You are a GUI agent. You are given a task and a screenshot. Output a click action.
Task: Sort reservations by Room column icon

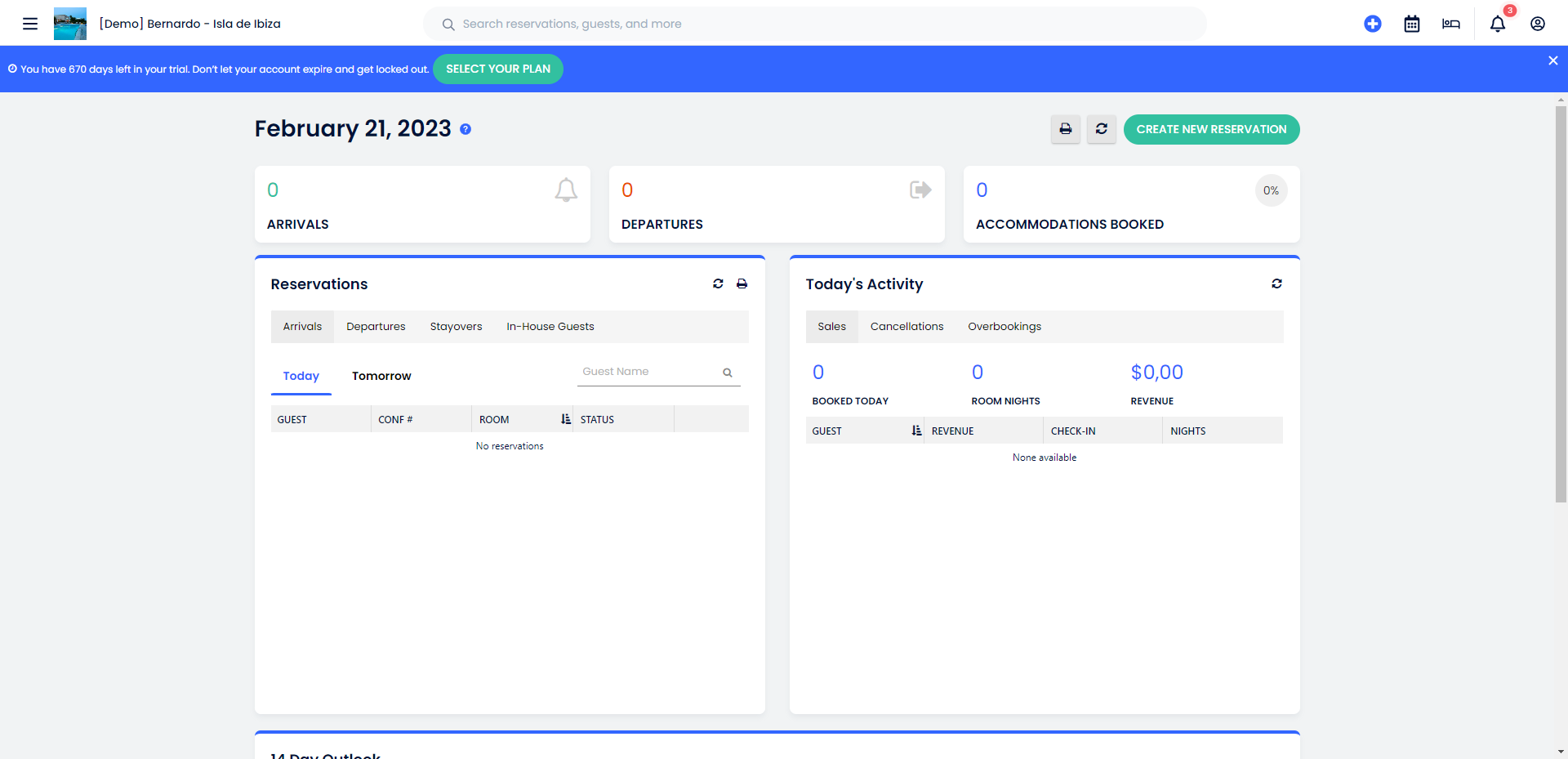(x=566, y=419)
